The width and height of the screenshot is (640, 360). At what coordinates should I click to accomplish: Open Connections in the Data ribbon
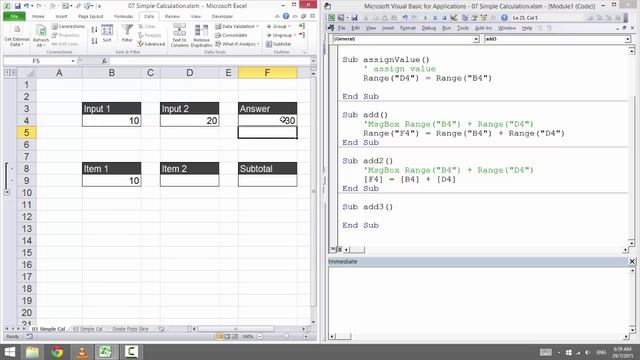68,27
